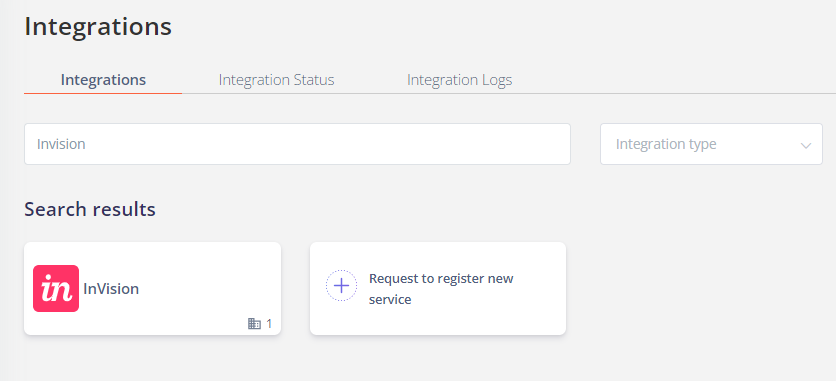Click the InVision name label
836x381 pixels.
pos(111,289)
